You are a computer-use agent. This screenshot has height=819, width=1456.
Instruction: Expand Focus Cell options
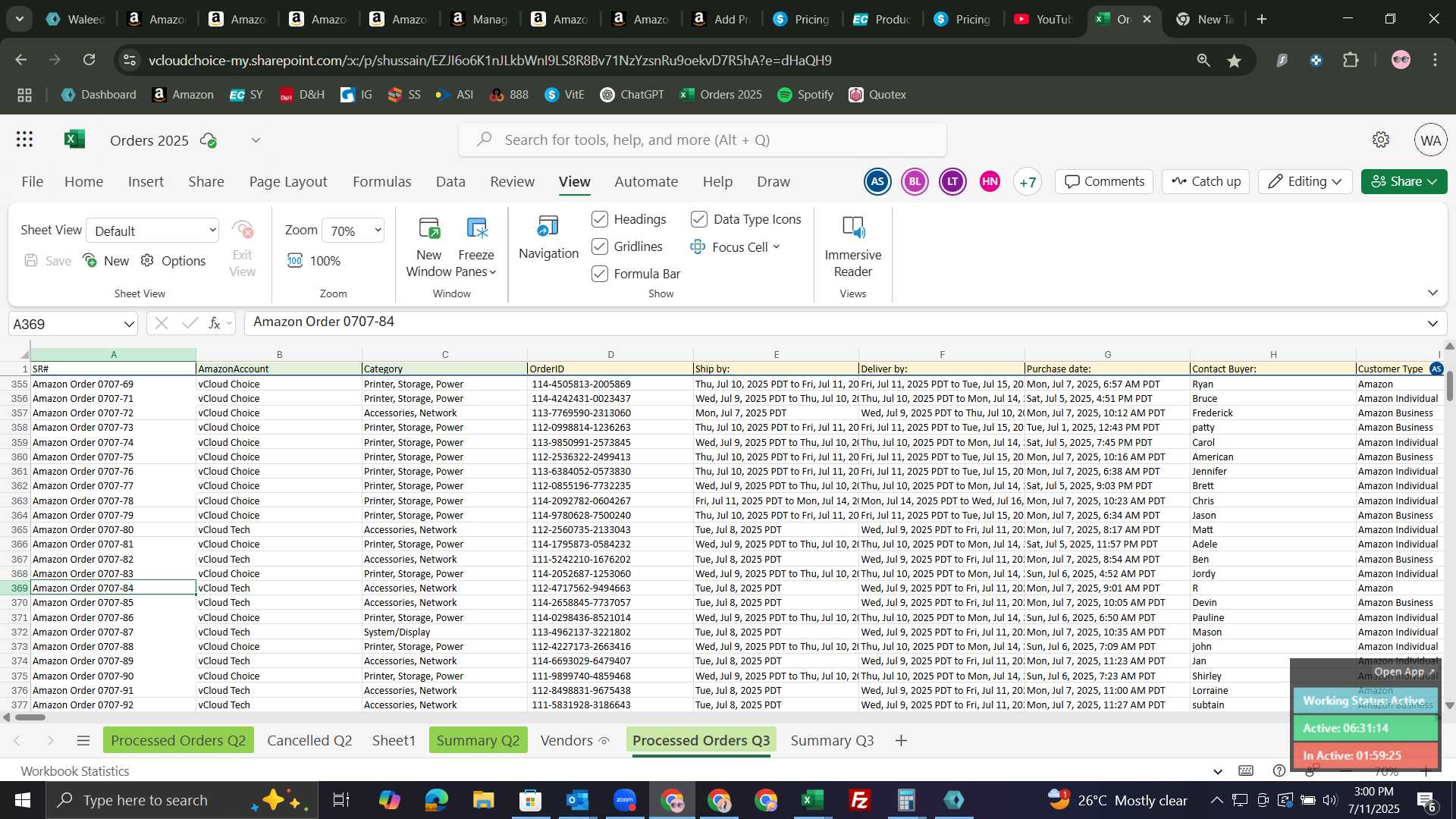point(777,246)
